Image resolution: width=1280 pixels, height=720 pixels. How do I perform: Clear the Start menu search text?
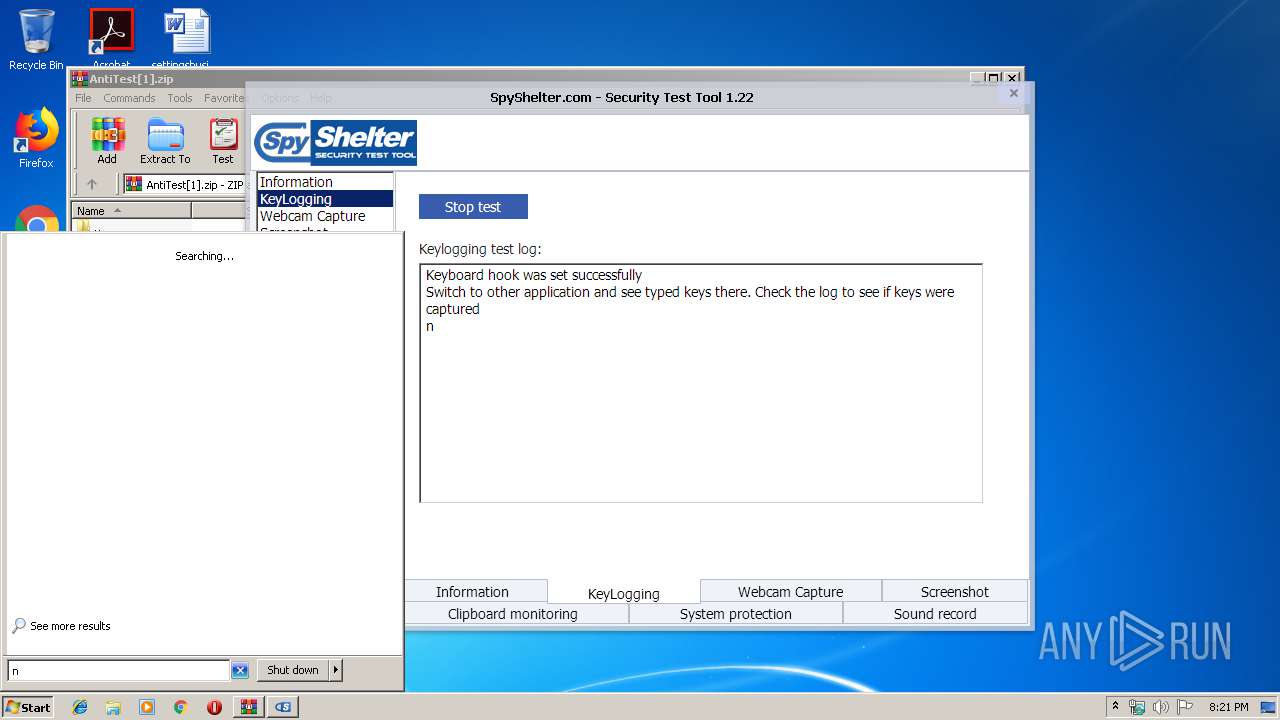(240, 671)
